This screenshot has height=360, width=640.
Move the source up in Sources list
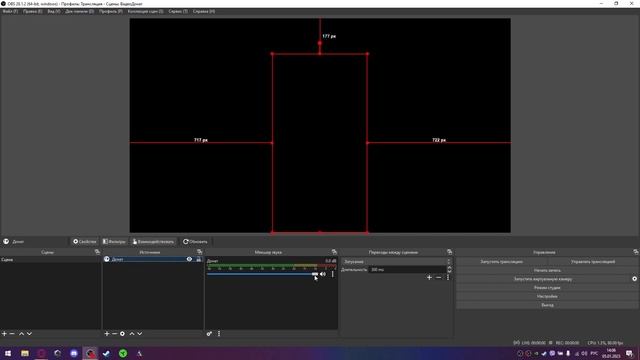[132, 333]
